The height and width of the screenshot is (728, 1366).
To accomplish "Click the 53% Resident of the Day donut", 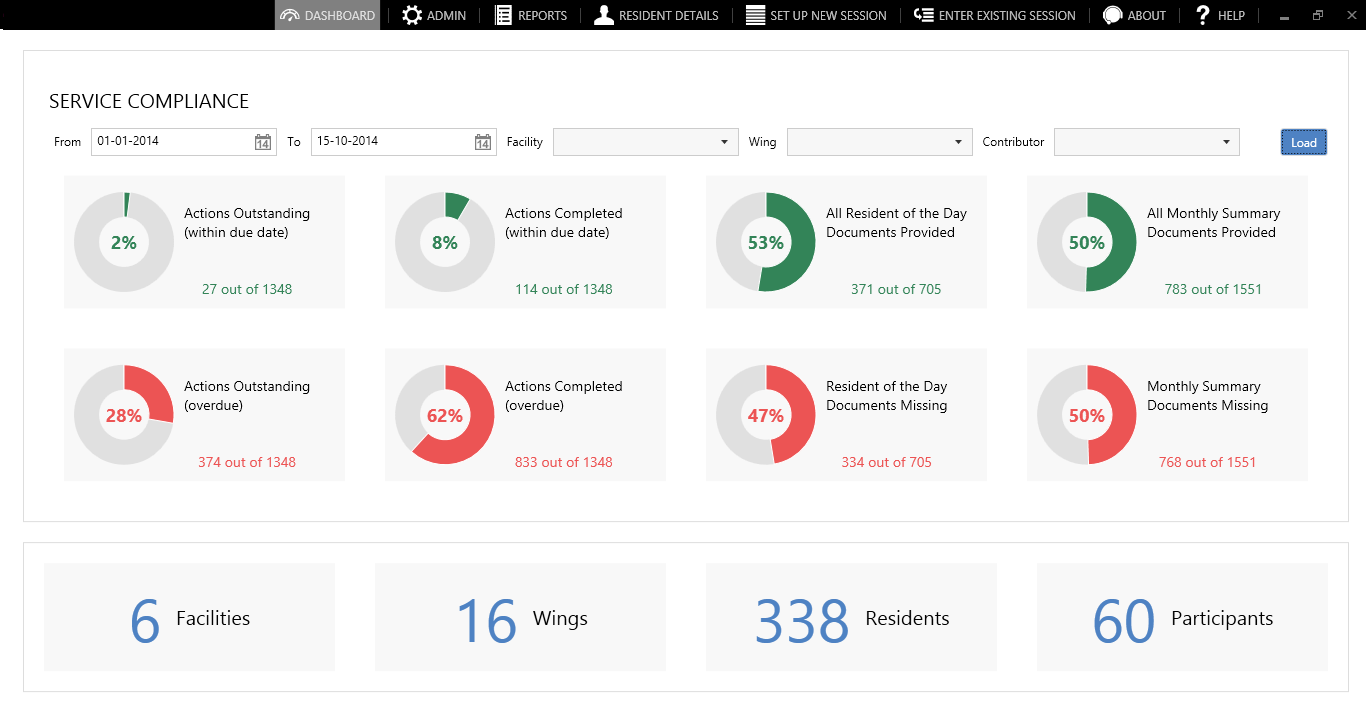I will click(766, 242).
